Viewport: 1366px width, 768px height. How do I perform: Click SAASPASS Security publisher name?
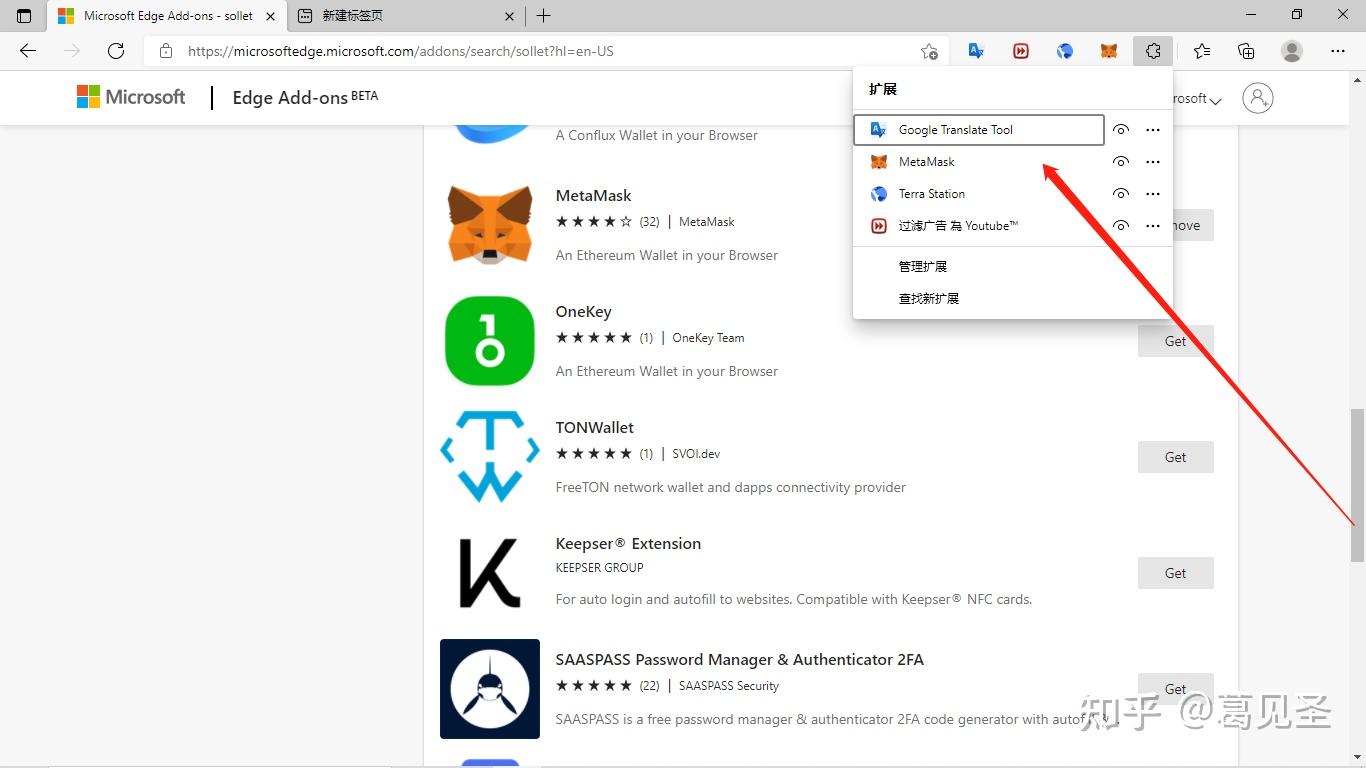point(729,686)
